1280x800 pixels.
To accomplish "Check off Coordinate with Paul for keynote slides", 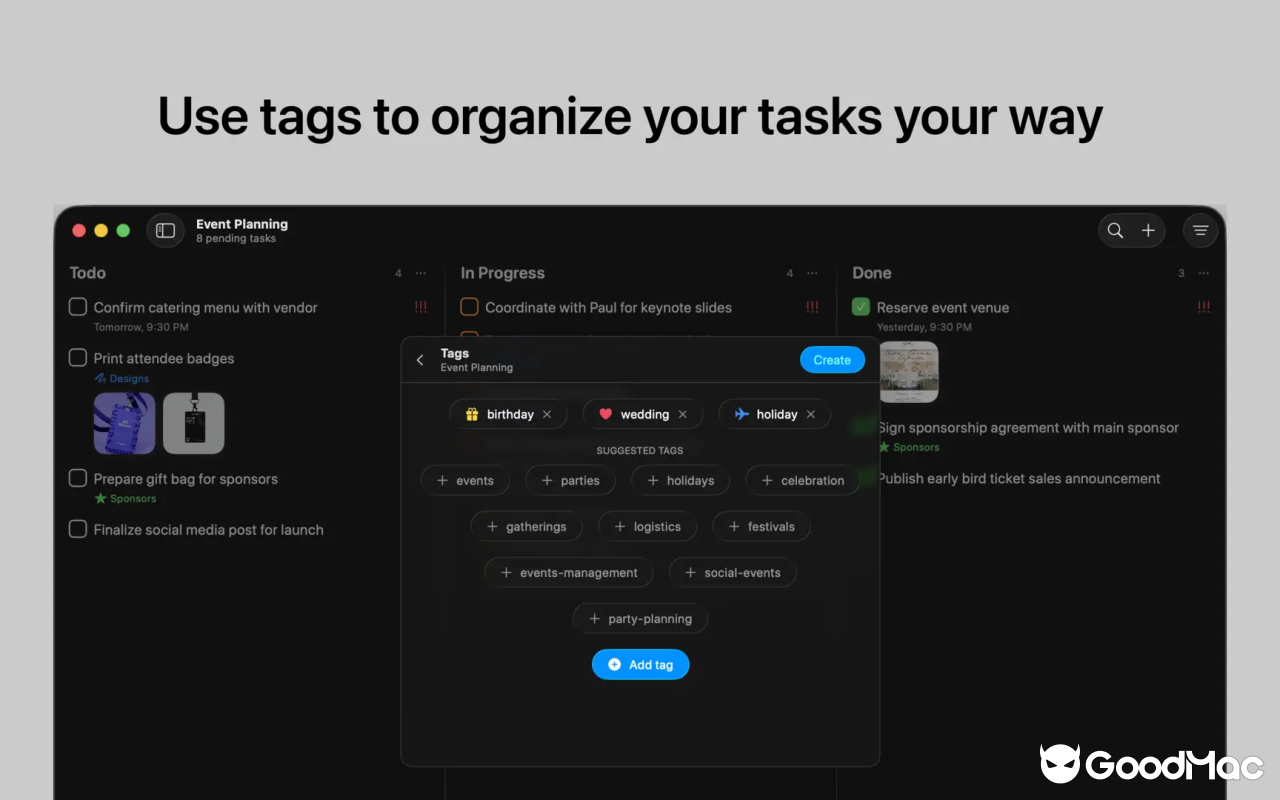I will coord(469,307).
